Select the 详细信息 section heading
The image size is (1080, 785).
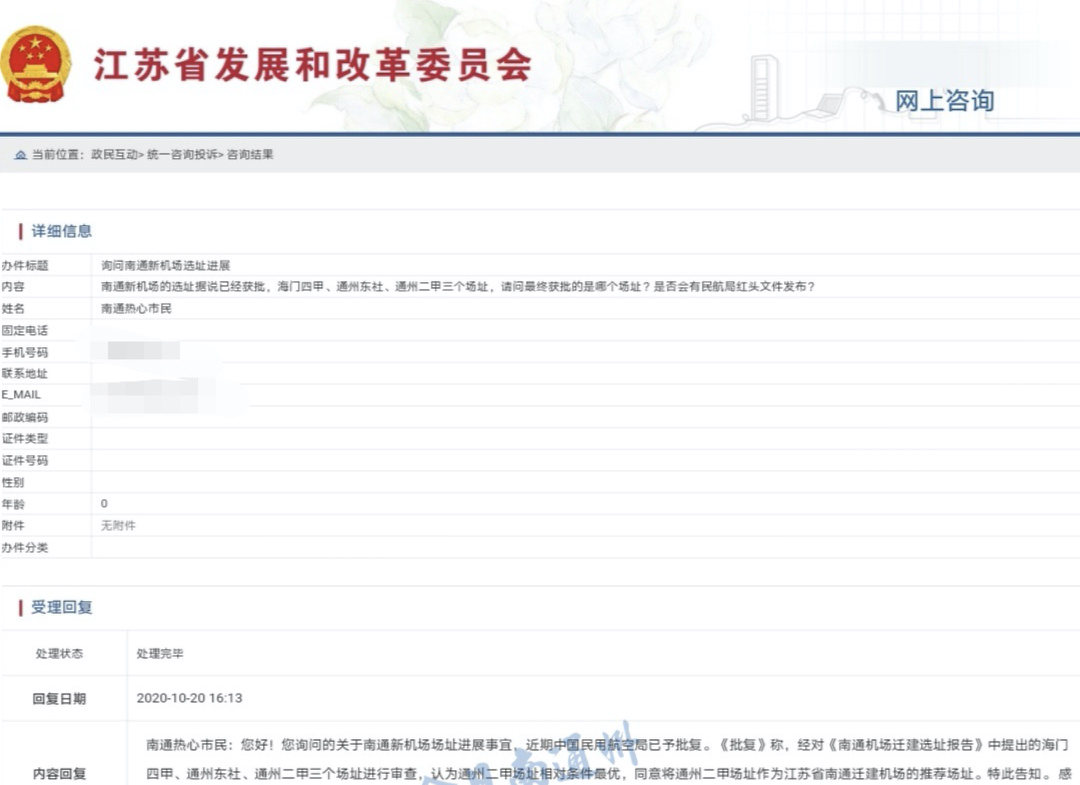[x=62, y=231]
